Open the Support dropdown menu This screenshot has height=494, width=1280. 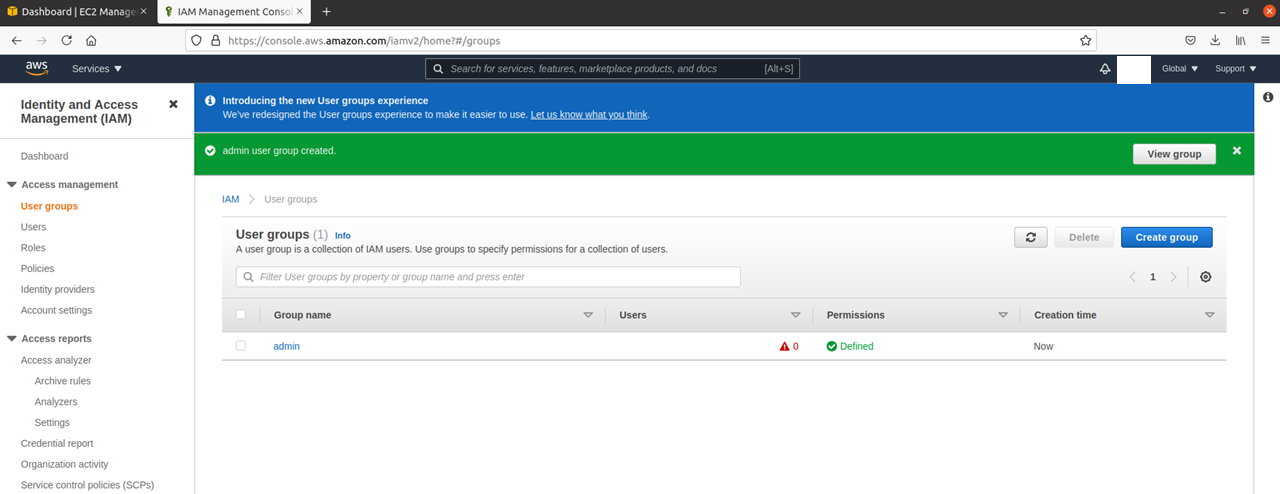pyautogui.click(x=1236, y=69)
